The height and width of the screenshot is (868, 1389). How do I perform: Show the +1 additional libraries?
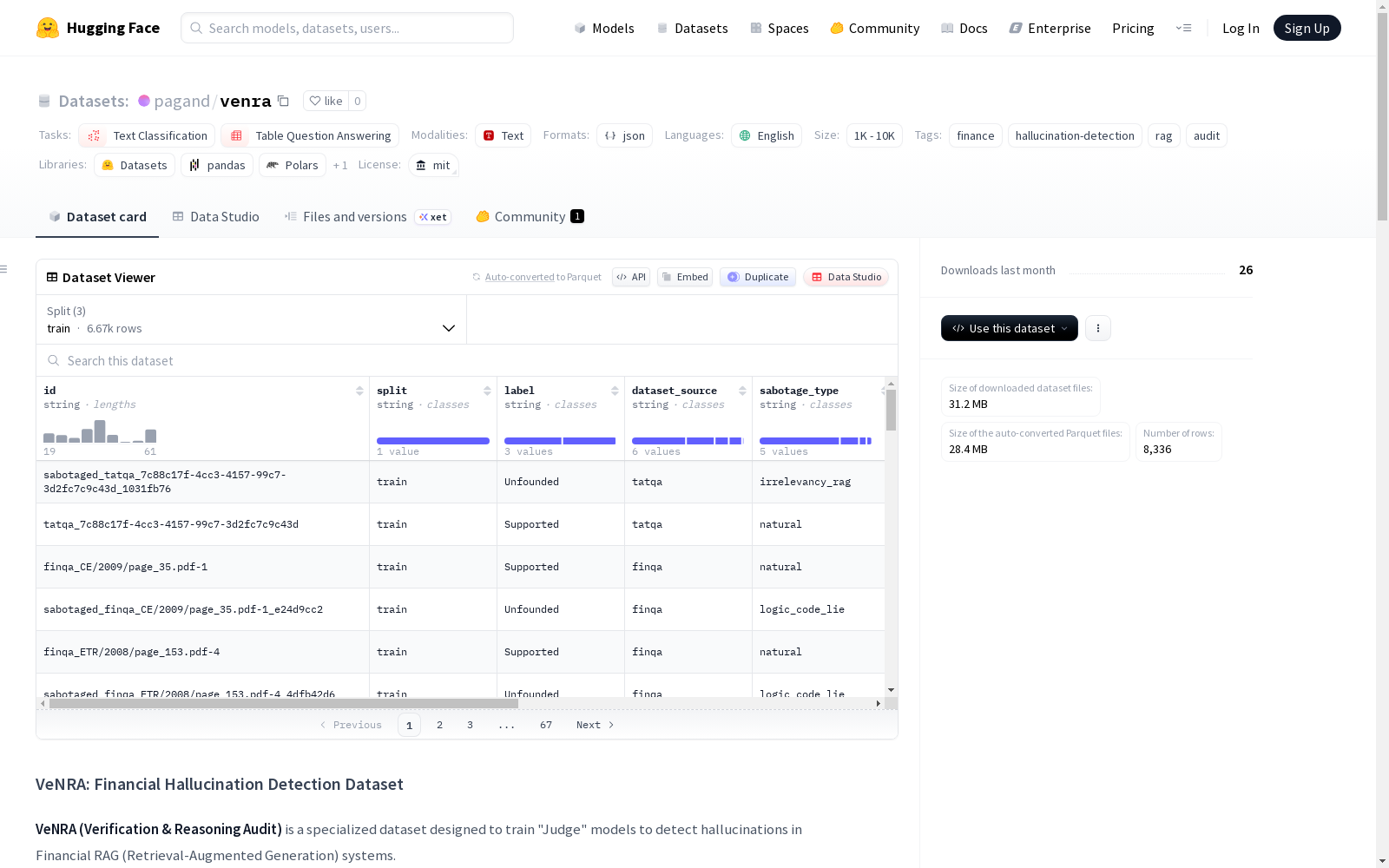coord(340,165)
